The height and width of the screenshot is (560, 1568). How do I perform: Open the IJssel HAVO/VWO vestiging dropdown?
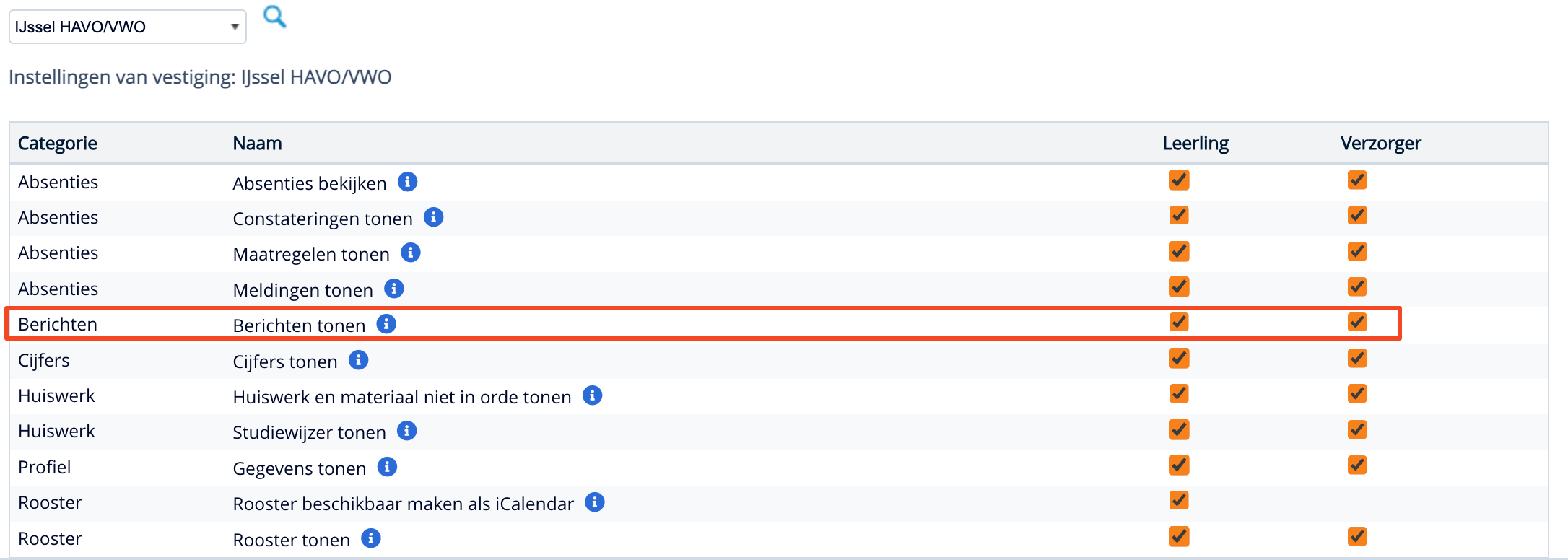[128, 27]
